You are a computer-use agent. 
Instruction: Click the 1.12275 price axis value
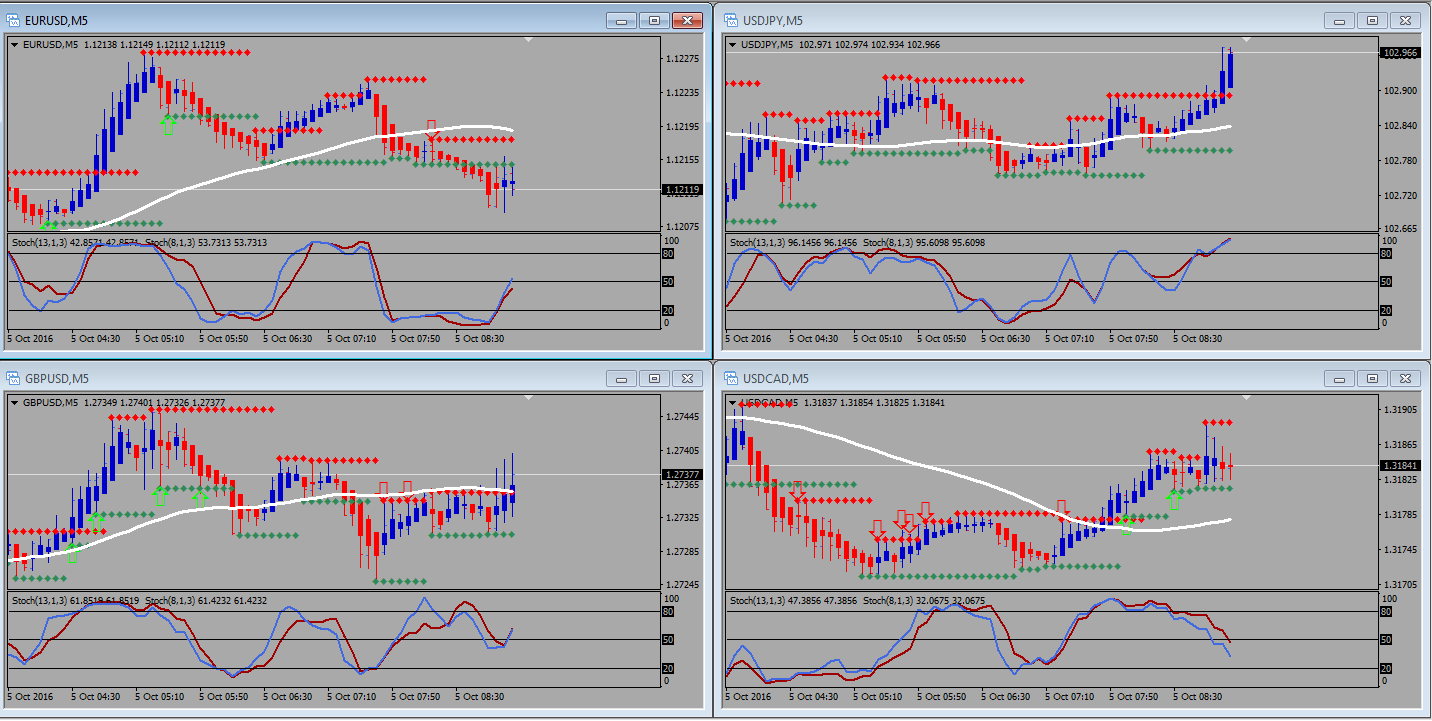[x=682, y=59]
